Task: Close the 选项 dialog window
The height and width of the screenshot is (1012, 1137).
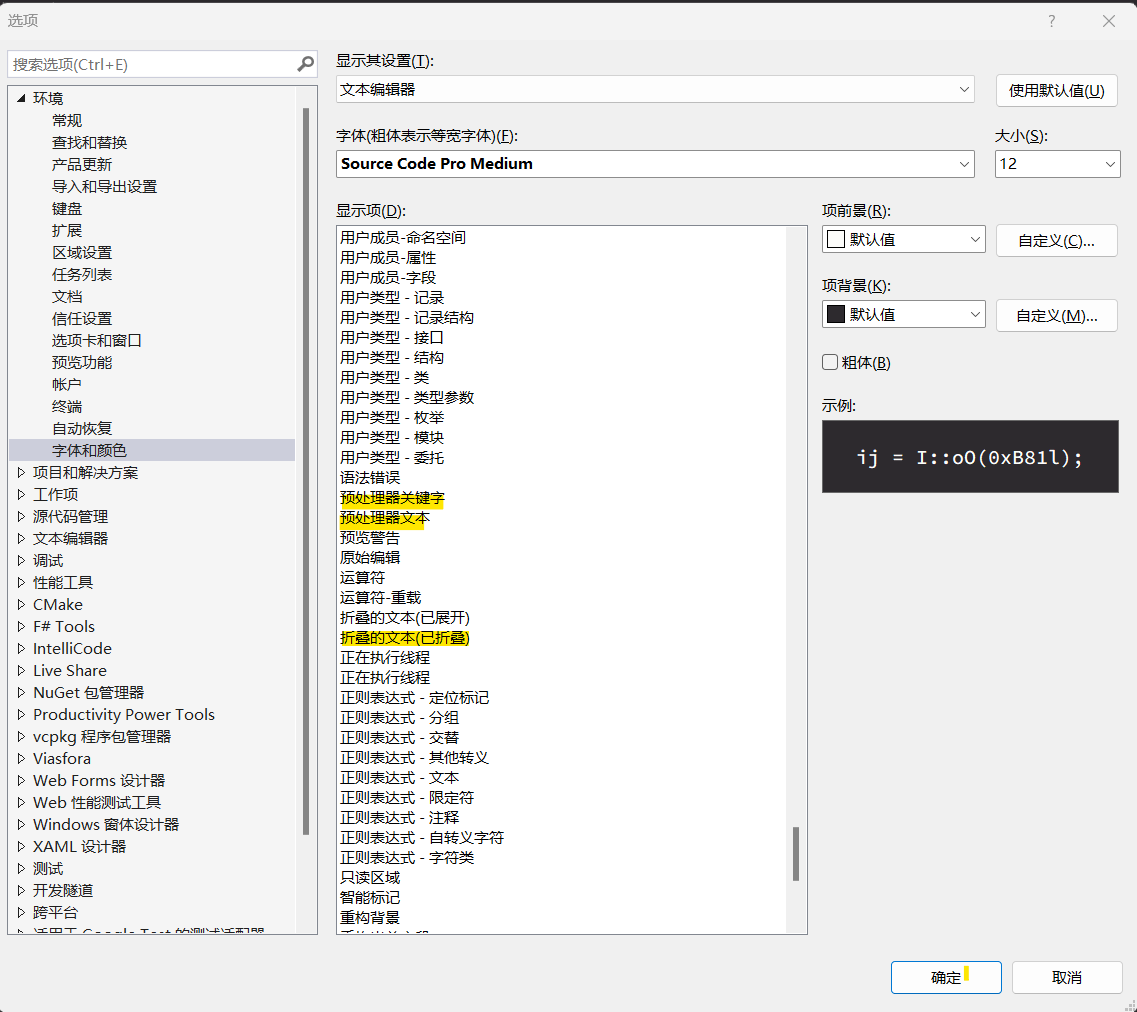Action: click(1109, 21)
